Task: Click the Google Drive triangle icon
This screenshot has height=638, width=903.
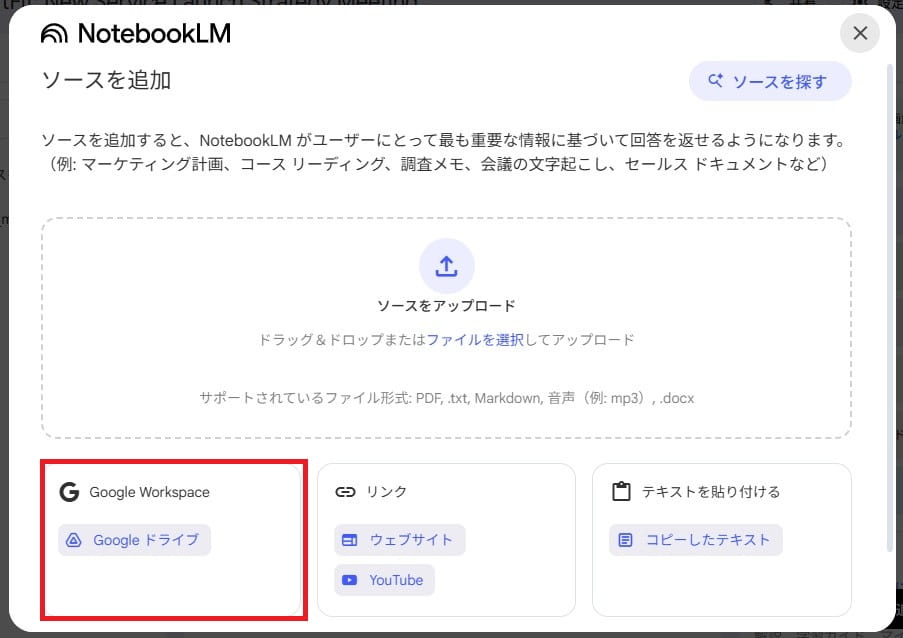Action: click(x=73, y=539)
